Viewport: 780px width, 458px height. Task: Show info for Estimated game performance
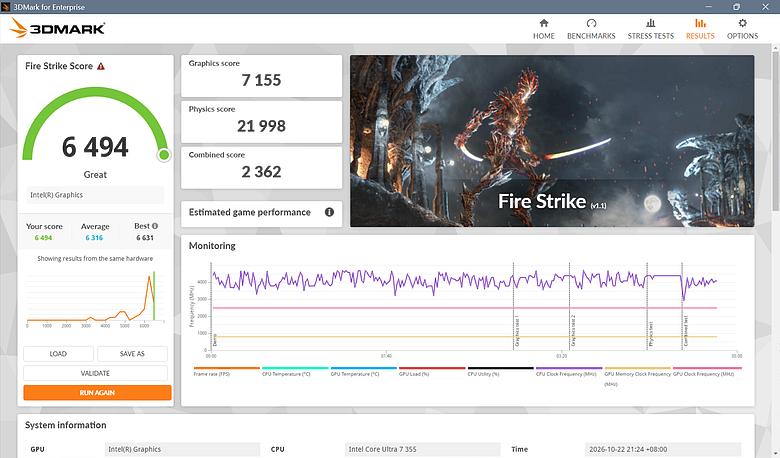(329, 212)
